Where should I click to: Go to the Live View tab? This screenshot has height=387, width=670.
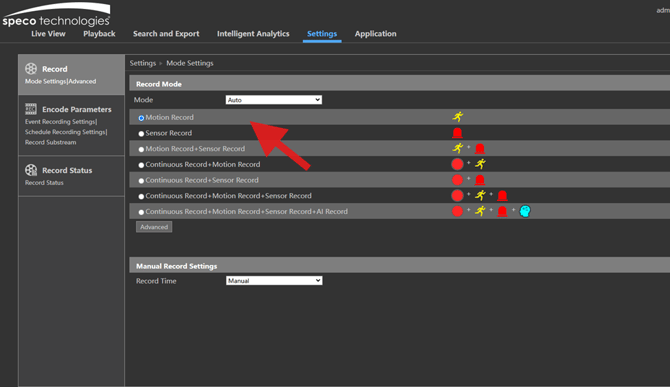[x=48, y=34]
